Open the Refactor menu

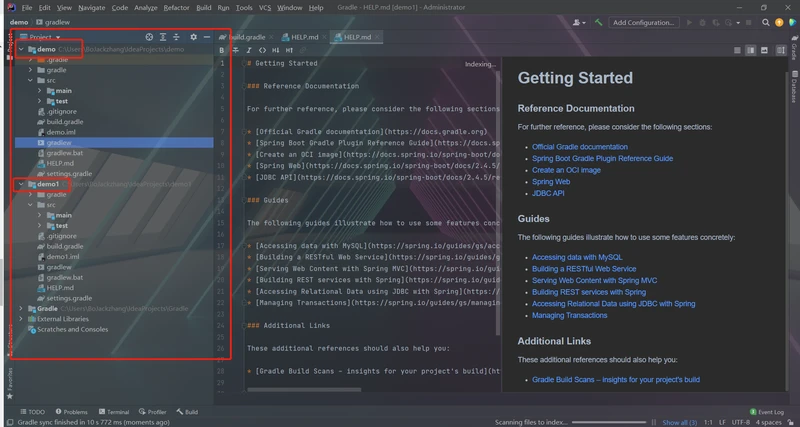click(176, 7)
